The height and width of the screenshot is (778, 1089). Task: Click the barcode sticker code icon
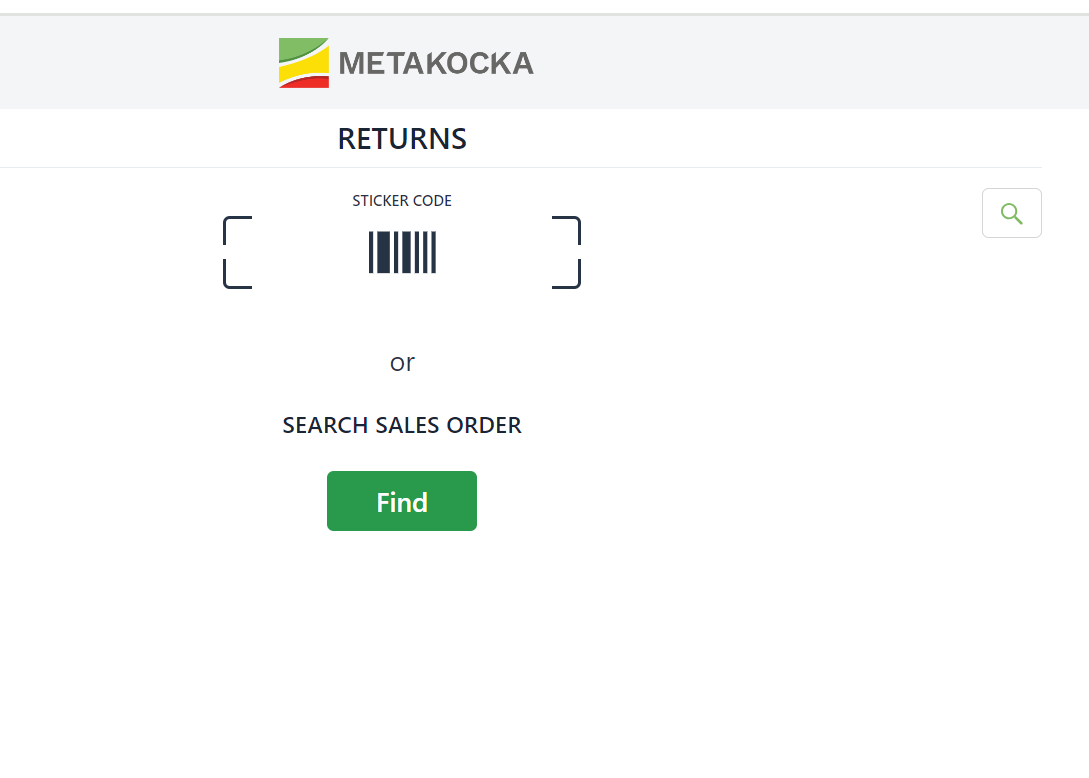point(402,252)
